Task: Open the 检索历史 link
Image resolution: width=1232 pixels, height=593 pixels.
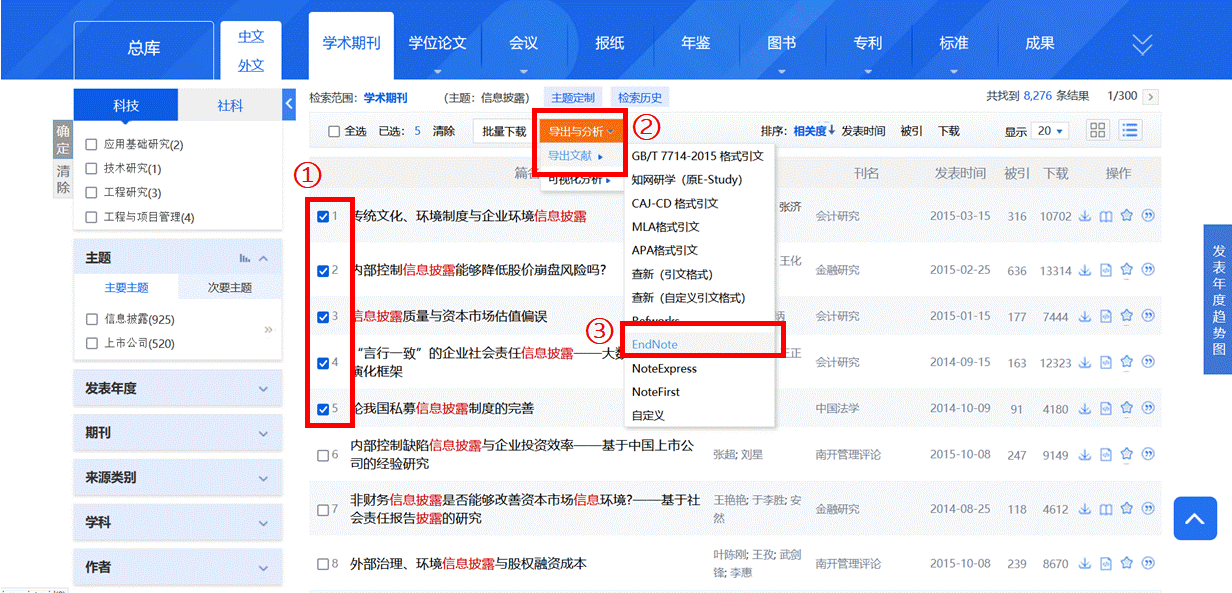Action: pos(640,97)
